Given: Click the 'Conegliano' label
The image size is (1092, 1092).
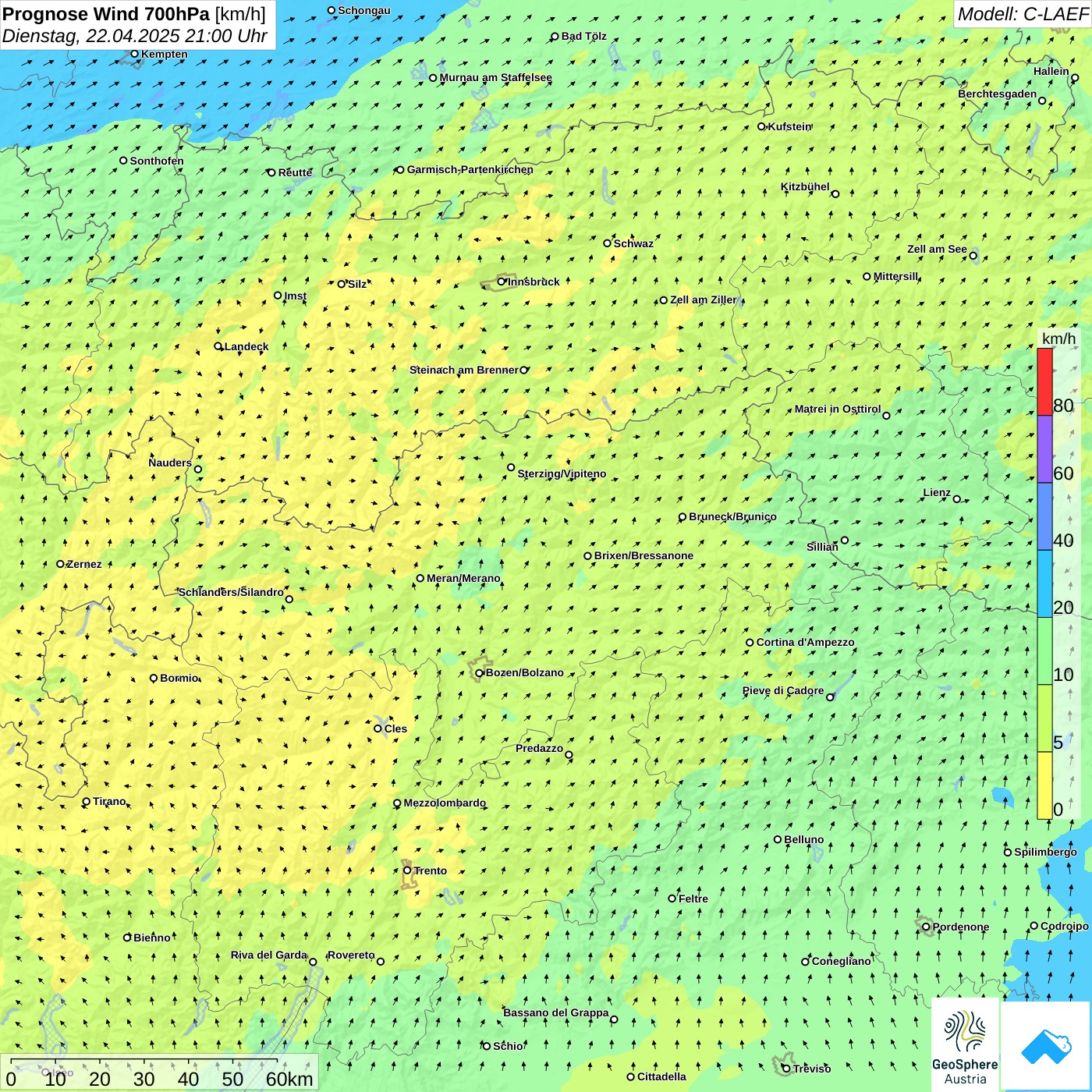Looking at the screenshot, I should point(842,961).
